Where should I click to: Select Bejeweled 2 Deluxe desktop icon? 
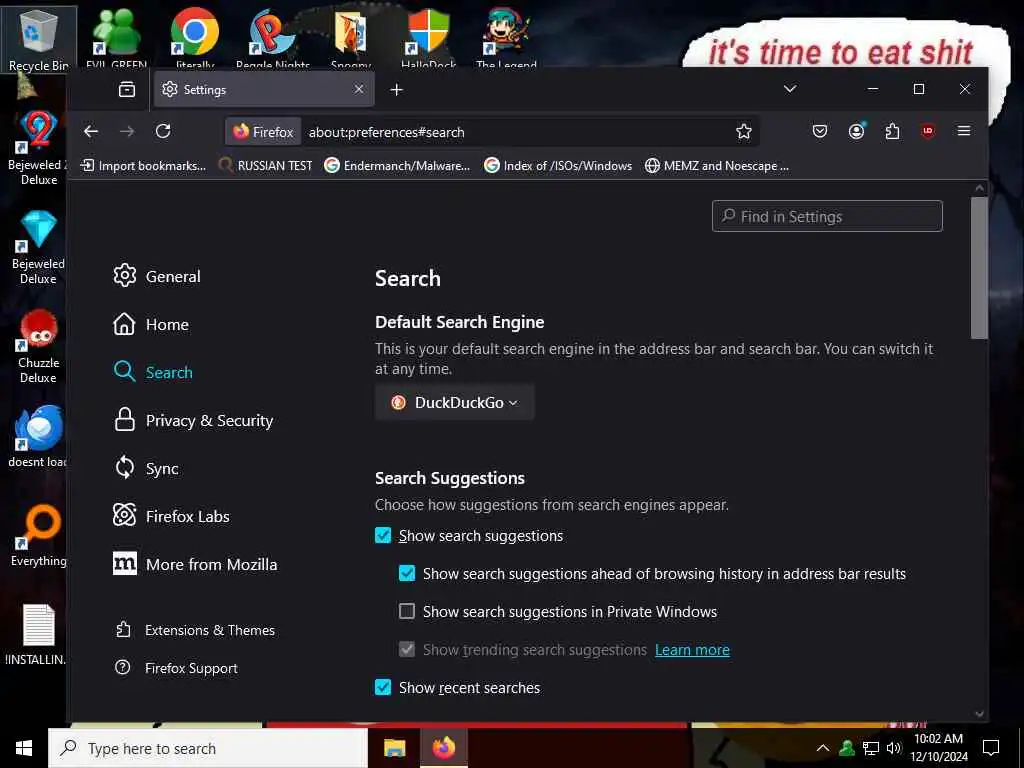point(38,148)
